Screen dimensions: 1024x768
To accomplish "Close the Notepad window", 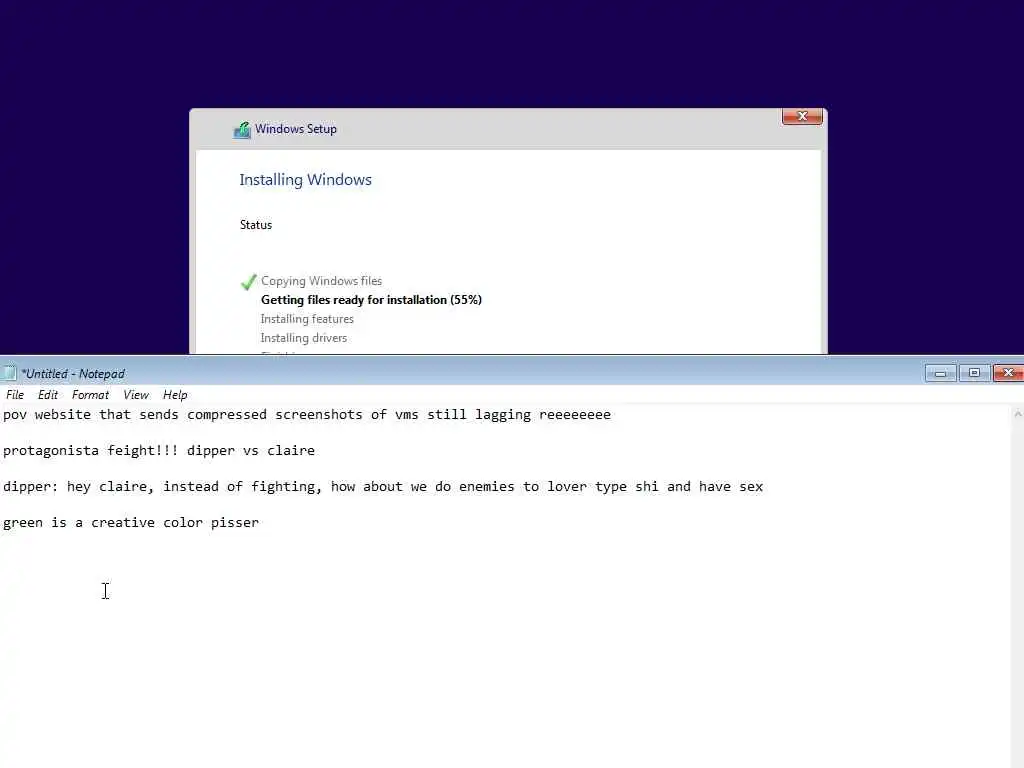I will [1008, 373].
